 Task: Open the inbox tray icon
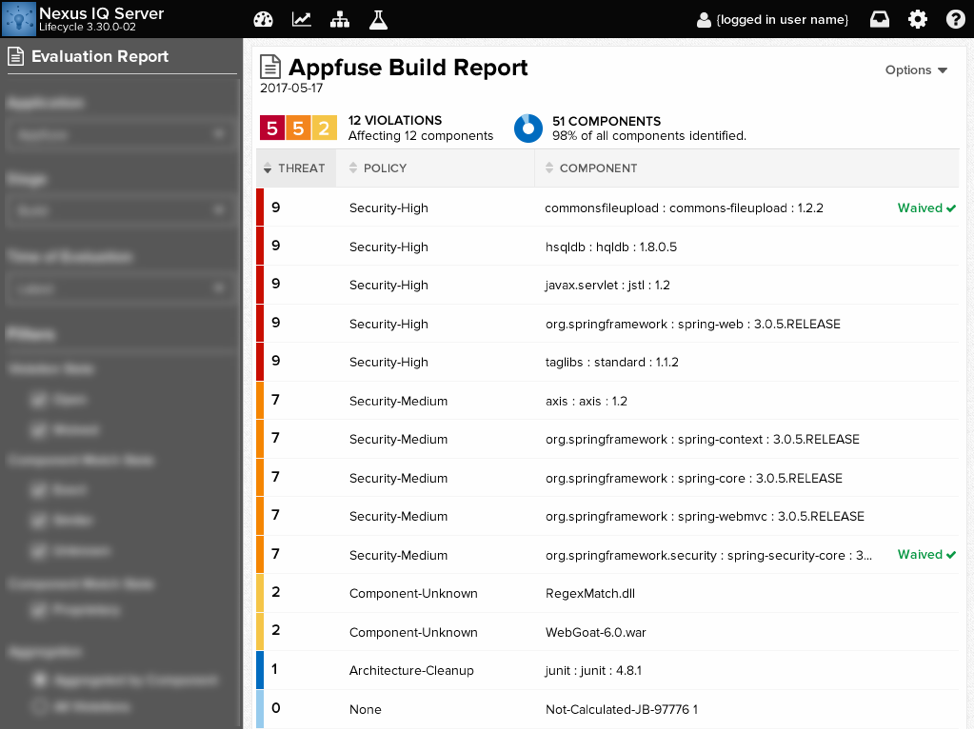click(879, 19)
